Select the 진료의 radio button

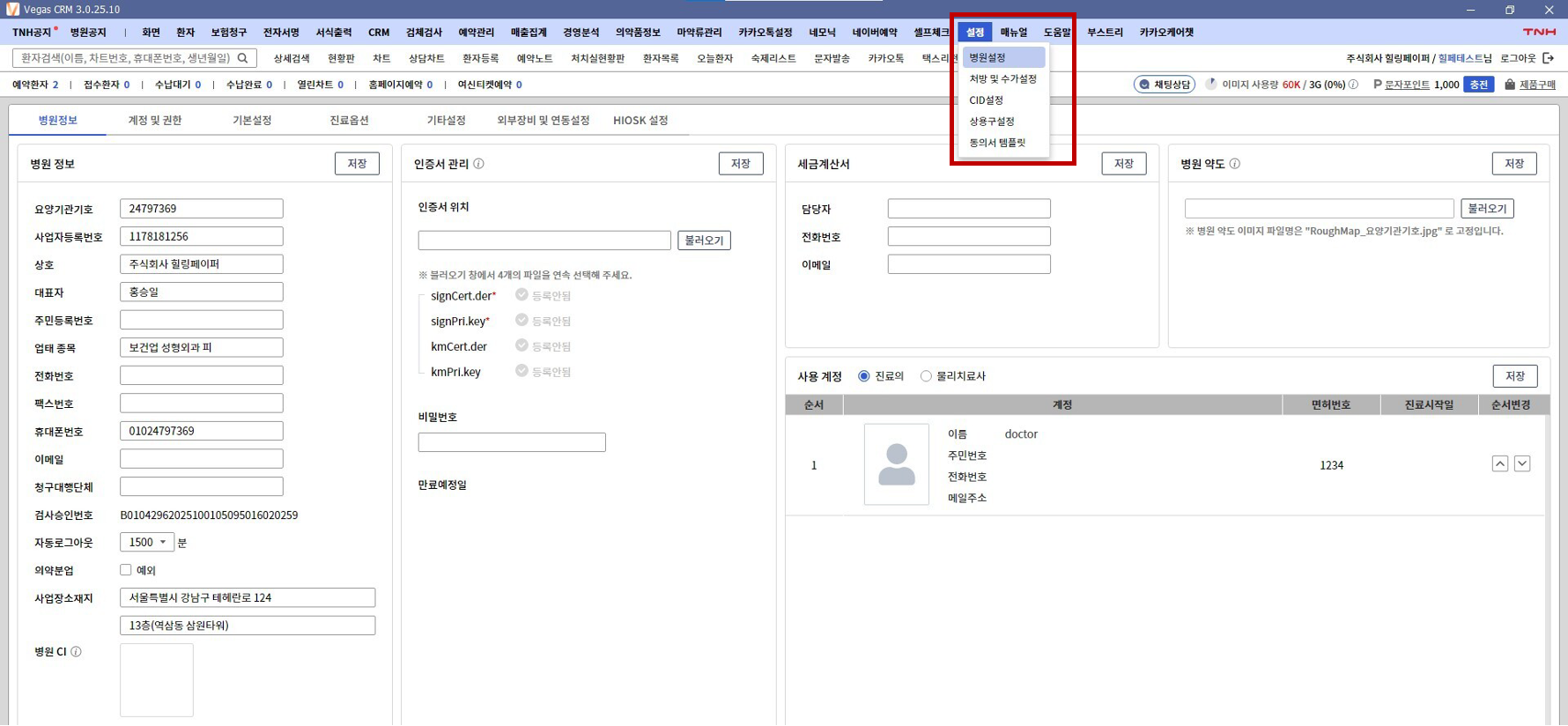click(x=864, y=376)
